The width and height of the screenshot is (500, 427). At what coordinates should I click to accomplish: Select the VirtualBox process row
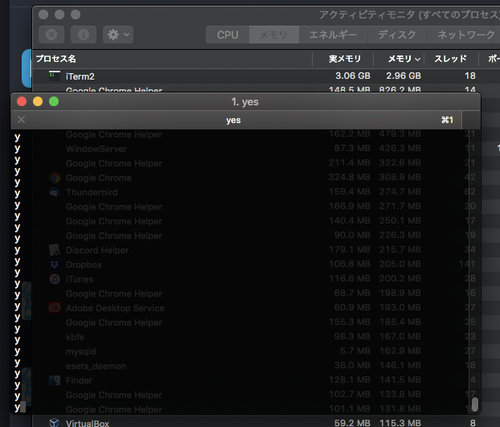266,422
